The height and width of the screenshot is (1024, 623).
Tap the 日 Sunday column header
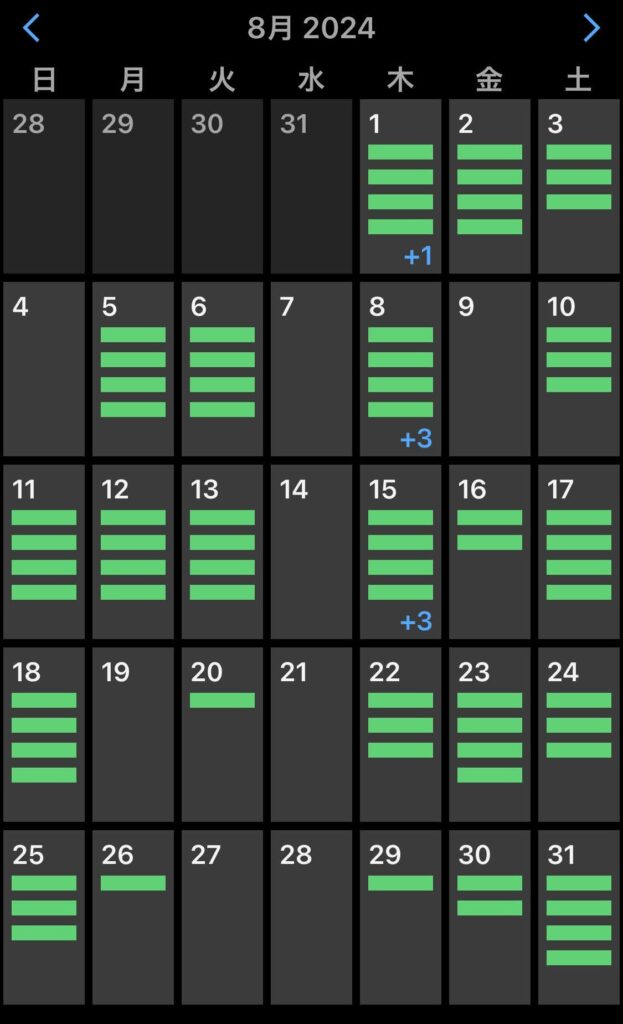(43, 80)
